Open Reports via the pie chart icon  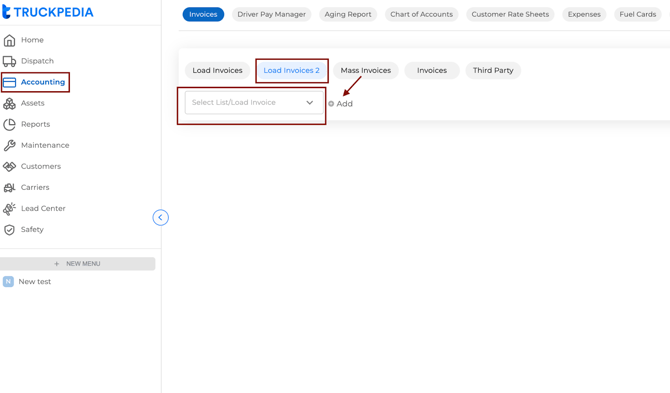(x=9, y=124)
